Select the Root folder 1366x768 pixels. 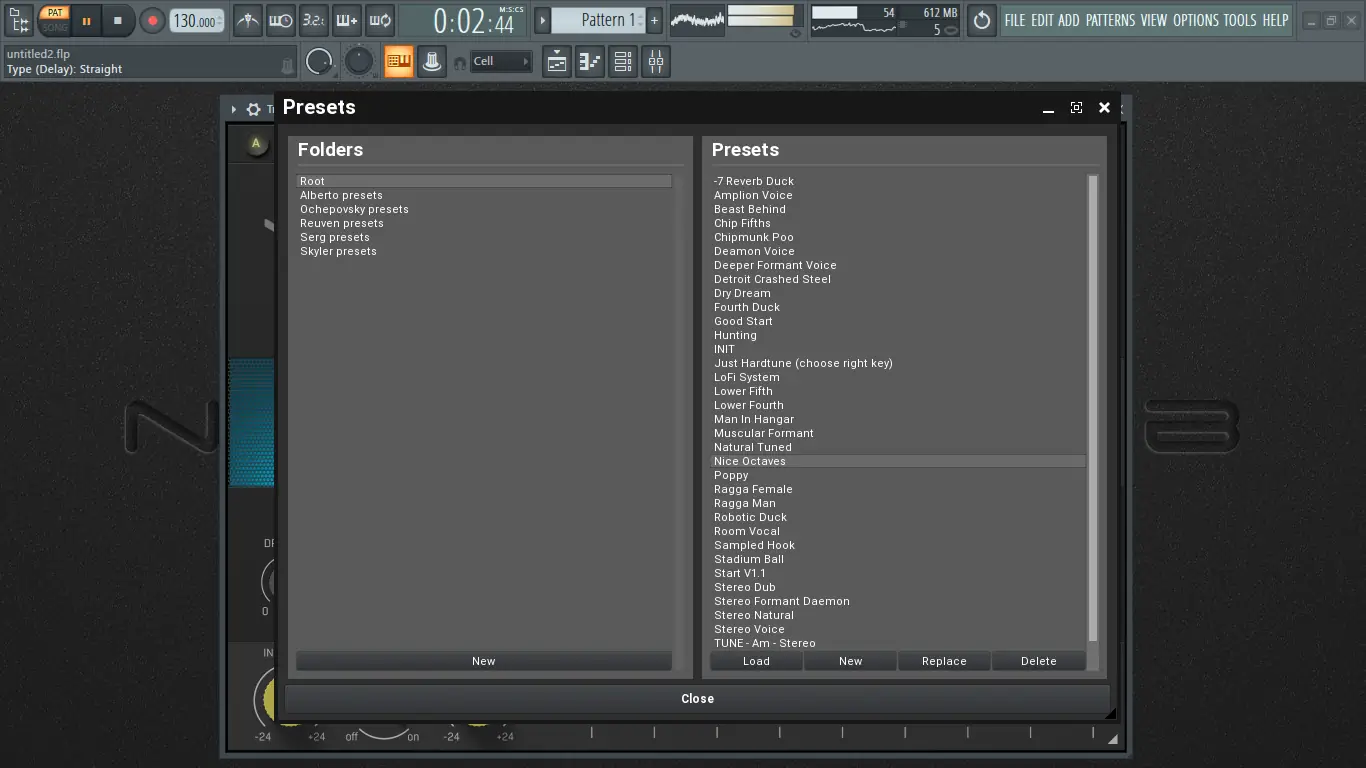click(x=484, y=181)
